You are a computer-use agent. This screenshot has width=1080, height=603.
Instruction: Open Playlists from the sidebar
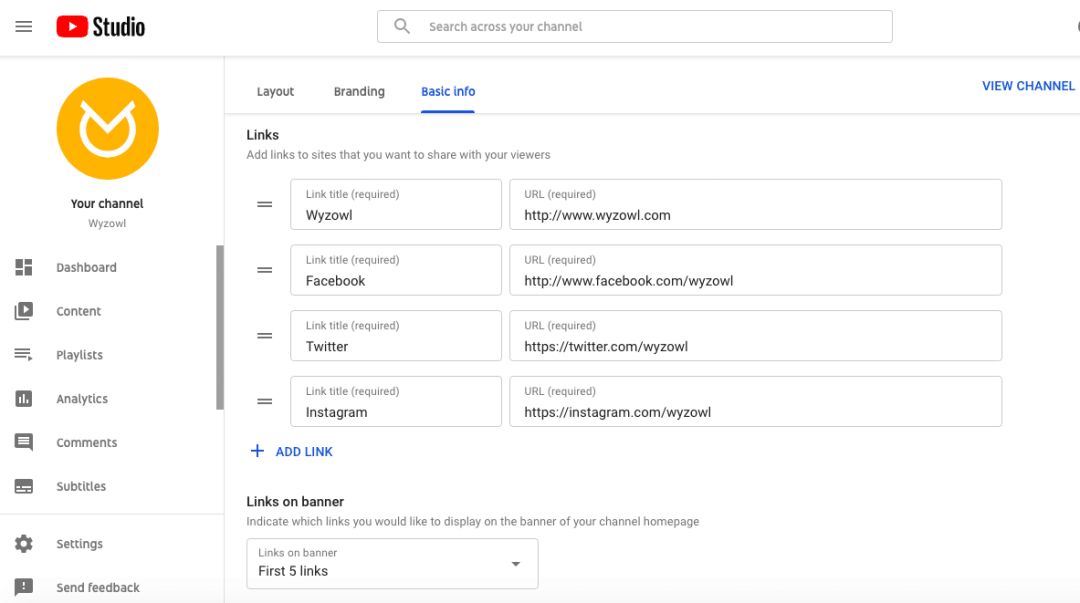[x=79, y=355]
